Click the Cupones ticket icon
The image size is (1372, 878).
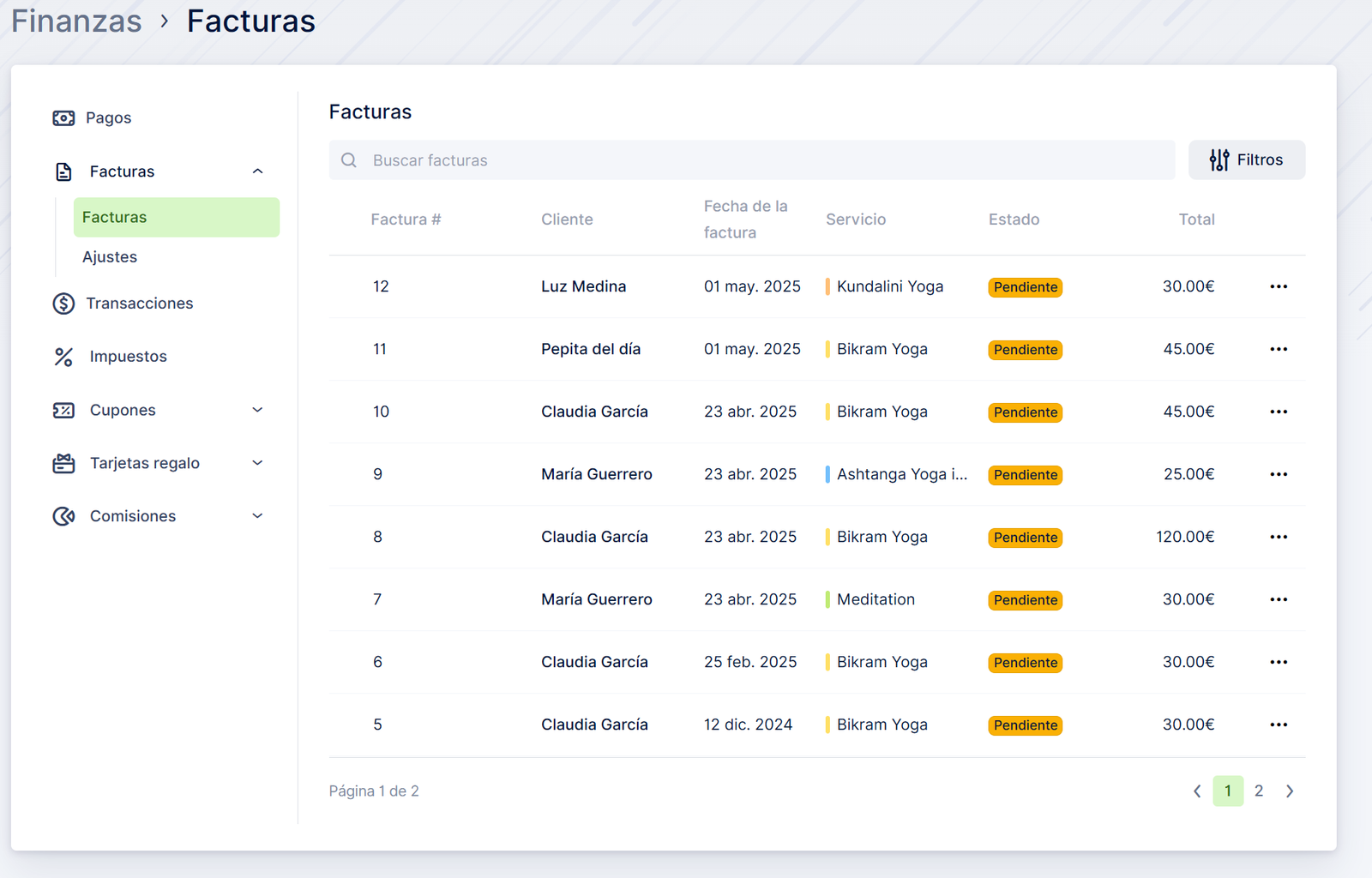click(63, 411)
